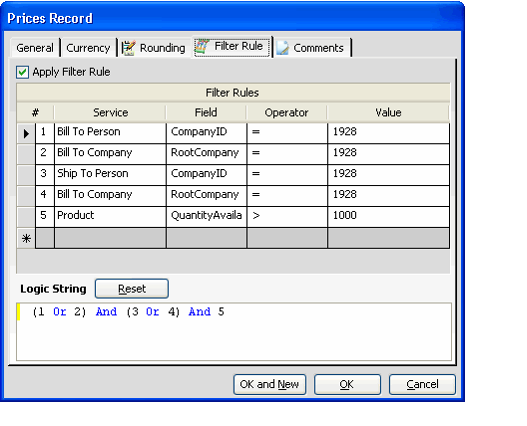Click the 'RootCompany' field in row 4
The width and height of the screenshot is (527, 426).
[x=206, y=196]
